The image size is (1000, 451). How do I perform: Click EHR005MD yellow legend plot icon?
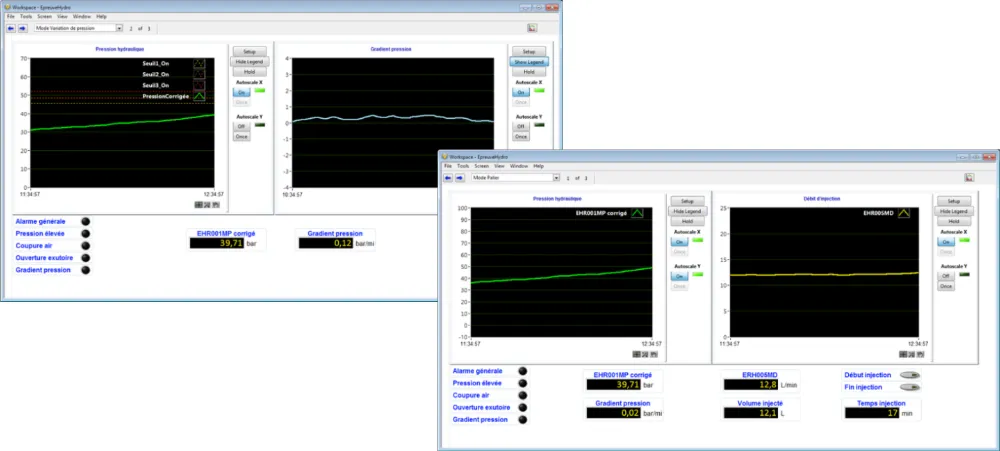pyautogui.click(x=904, y=213)
